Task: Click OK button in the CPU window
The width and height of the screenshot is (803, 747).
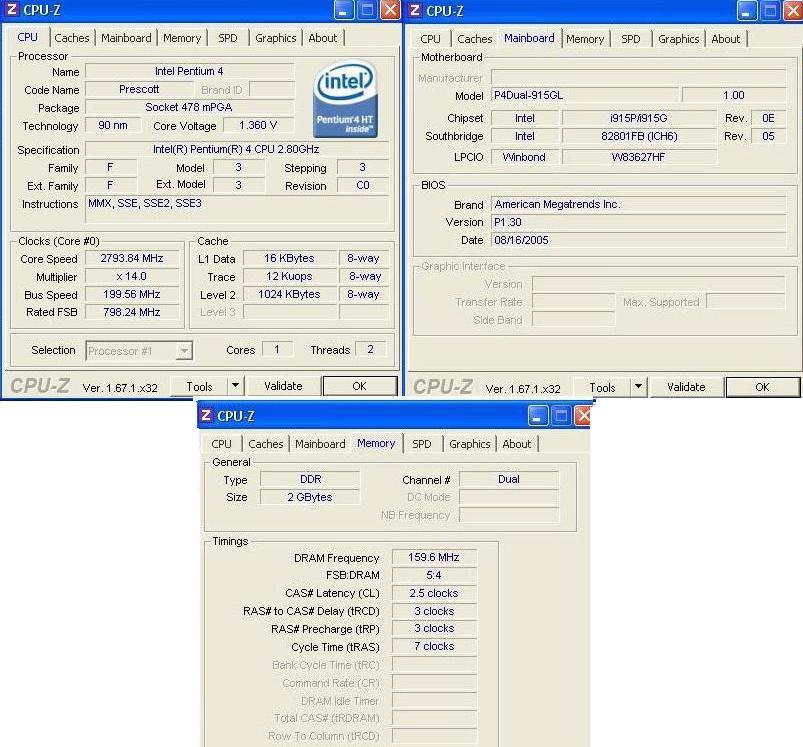Action: 360,386
